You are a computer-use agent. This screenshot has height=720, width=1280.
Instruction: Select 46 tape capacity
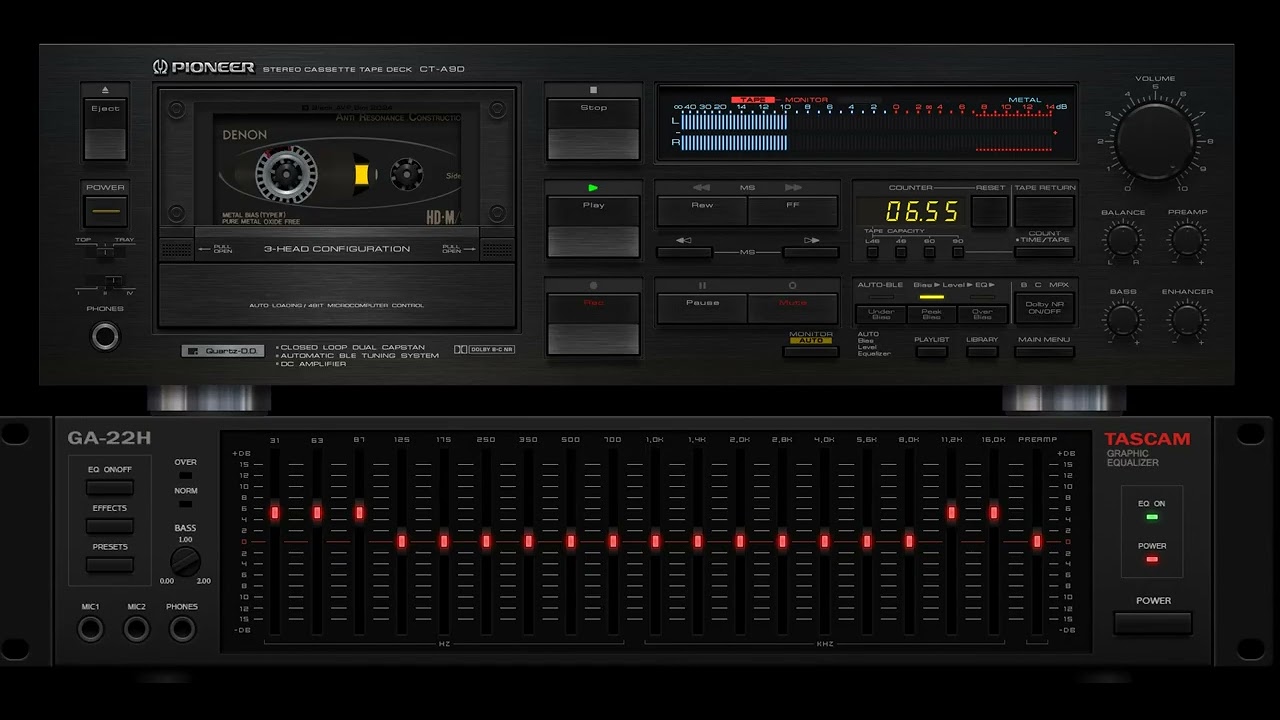(x=901, y=252)
